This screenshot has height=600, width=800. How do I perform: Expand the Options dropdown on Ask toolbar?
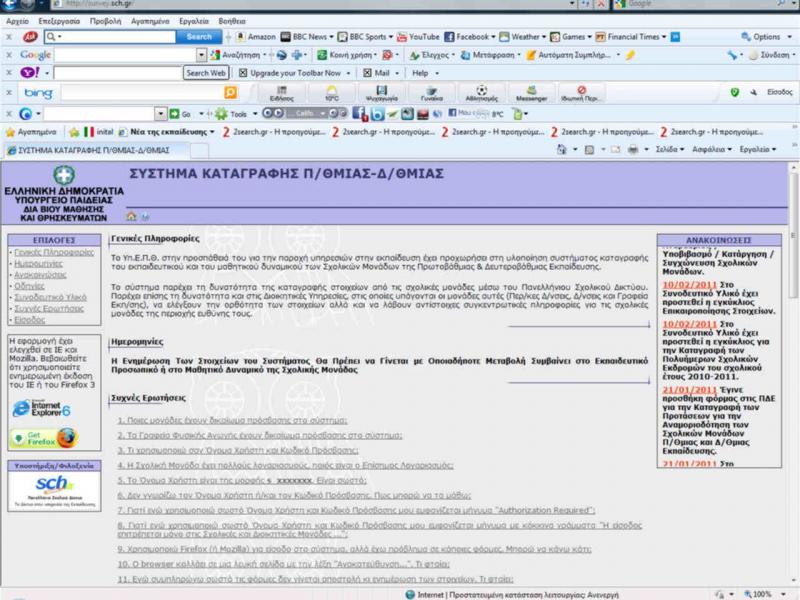(x=772, y=37)
